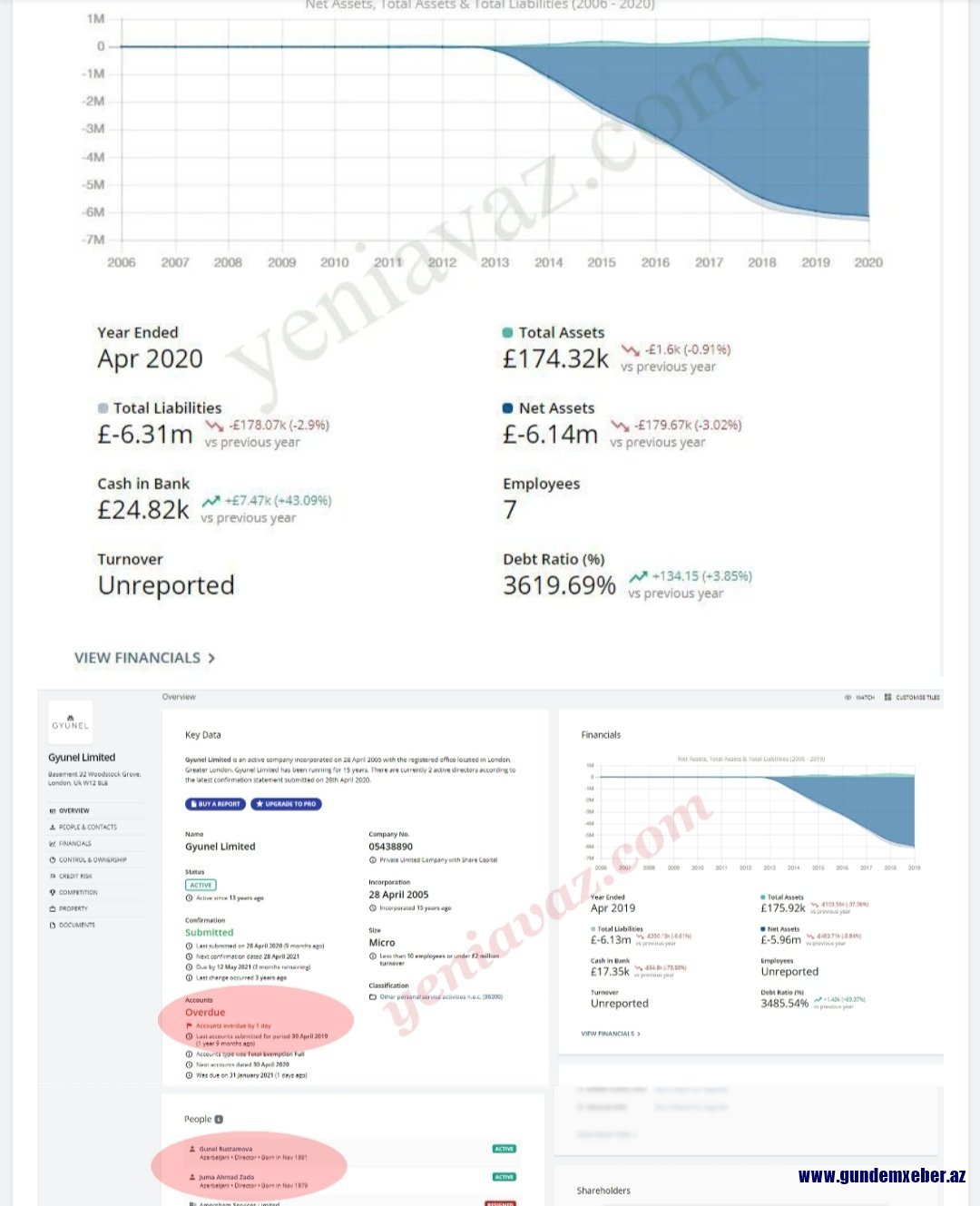Click the chevron beside the Apr 2020 View Financials
The image size is (980, 1206).
pos(211,658)
